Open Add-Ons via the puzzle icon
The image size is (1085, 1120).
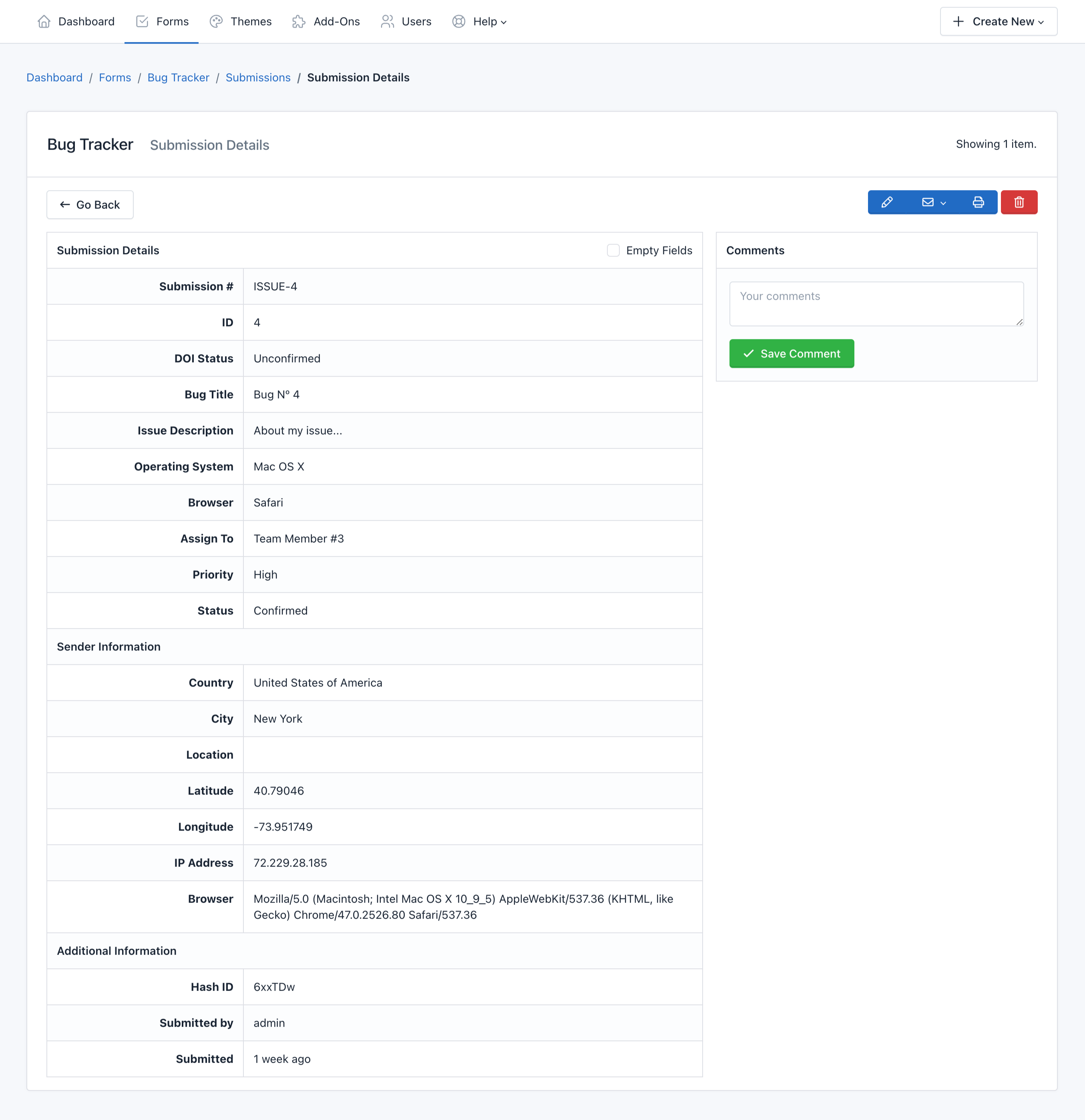coord(298,21)
